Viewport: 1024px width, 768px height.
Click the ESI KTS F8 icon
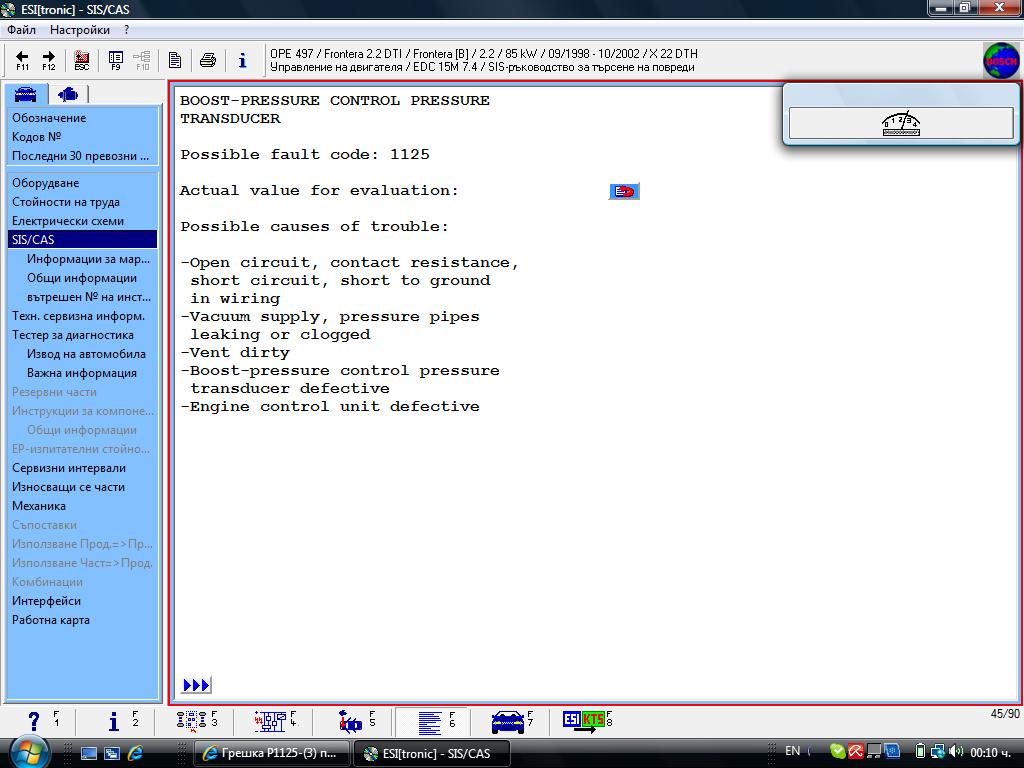(585, 721)
